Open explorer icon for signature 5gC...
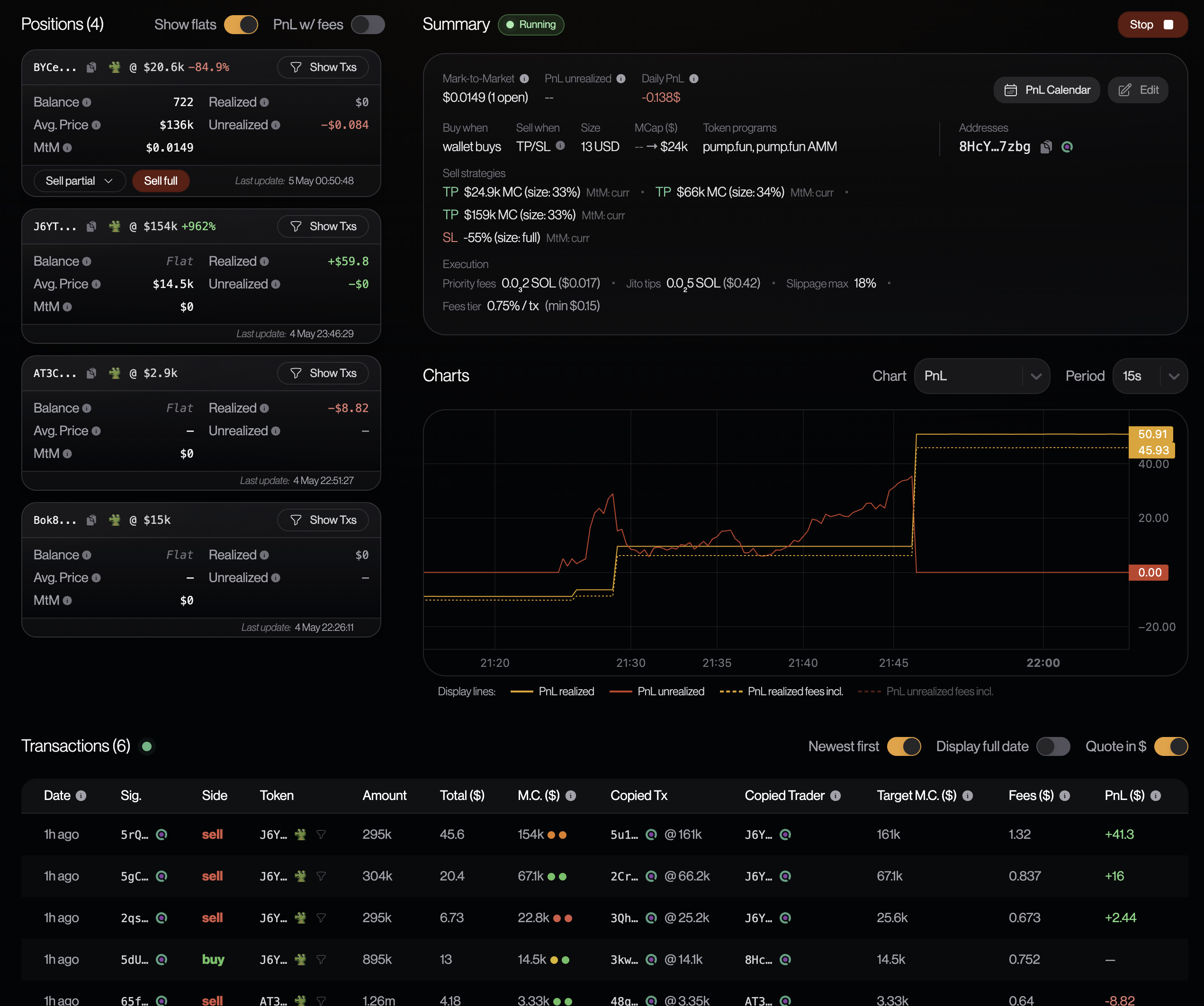 click(x=162, y=876)
